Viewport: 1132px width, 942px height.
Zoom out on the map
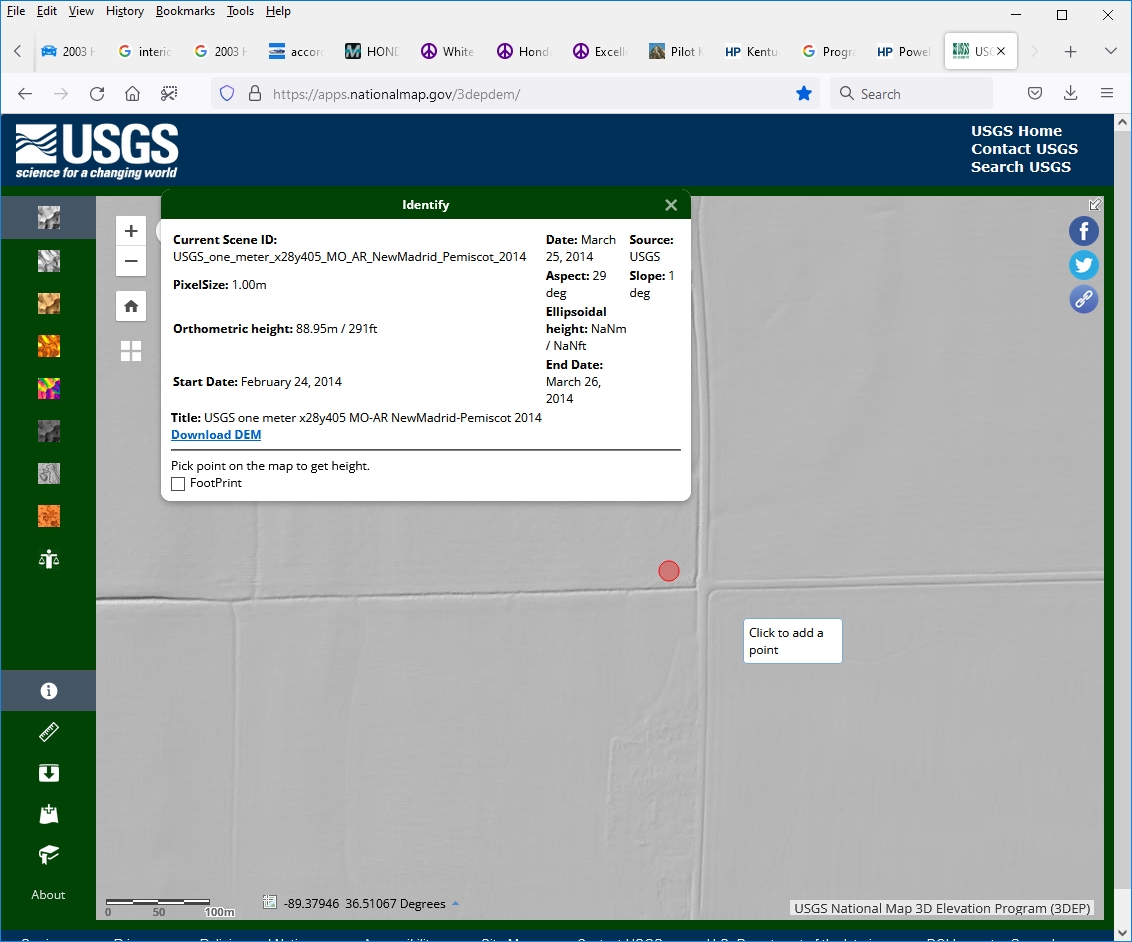point(131,262)
